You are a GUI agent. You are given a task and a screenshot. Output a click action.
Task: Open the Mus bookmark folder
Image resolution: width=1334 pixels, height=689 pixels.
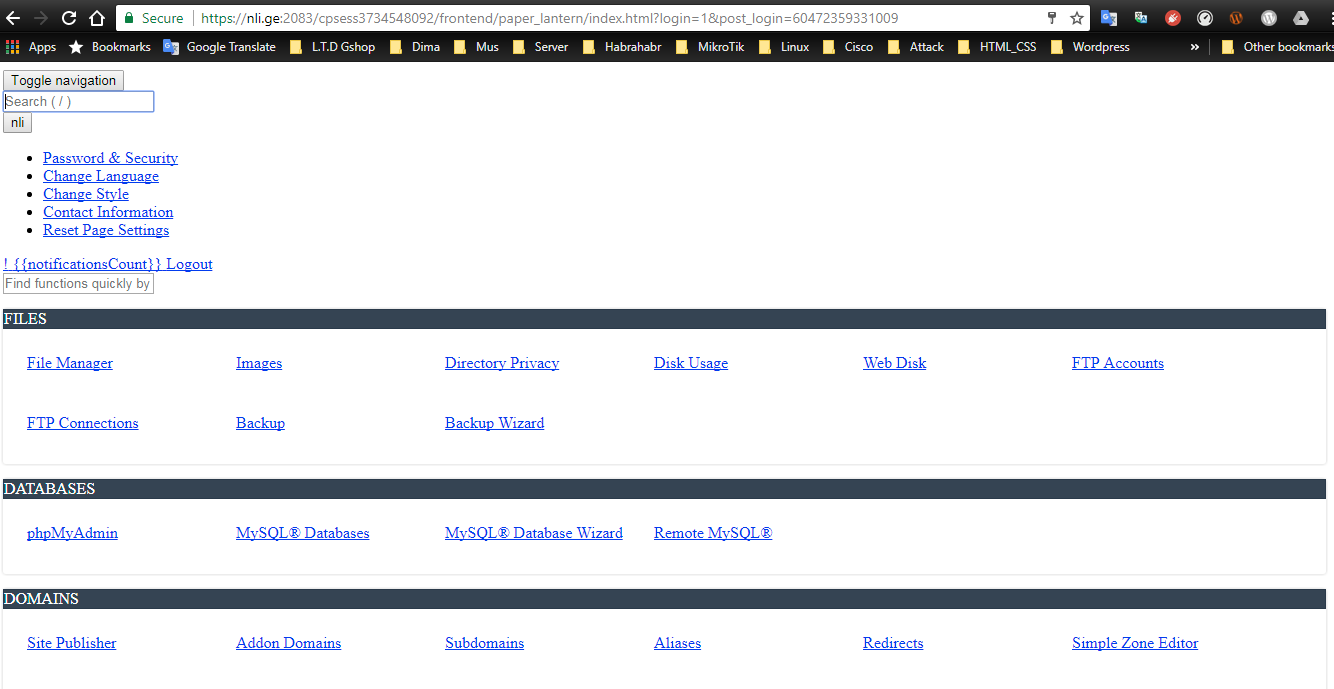(476, 47)
